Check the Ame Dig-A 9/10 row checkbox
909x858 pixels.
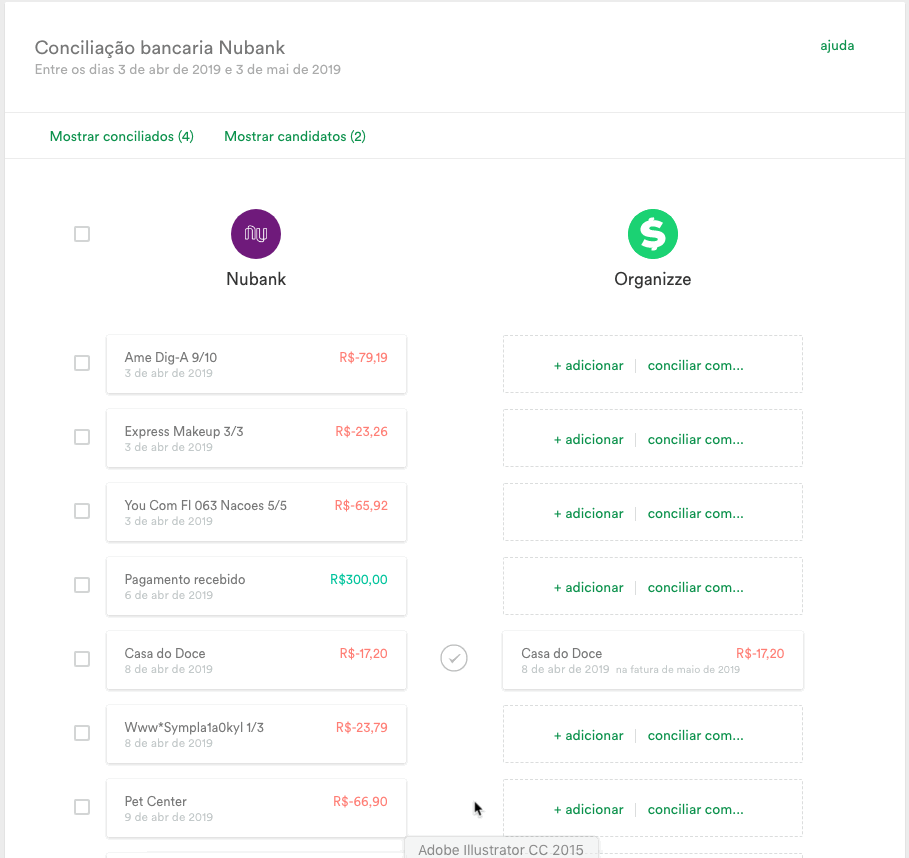82,363
